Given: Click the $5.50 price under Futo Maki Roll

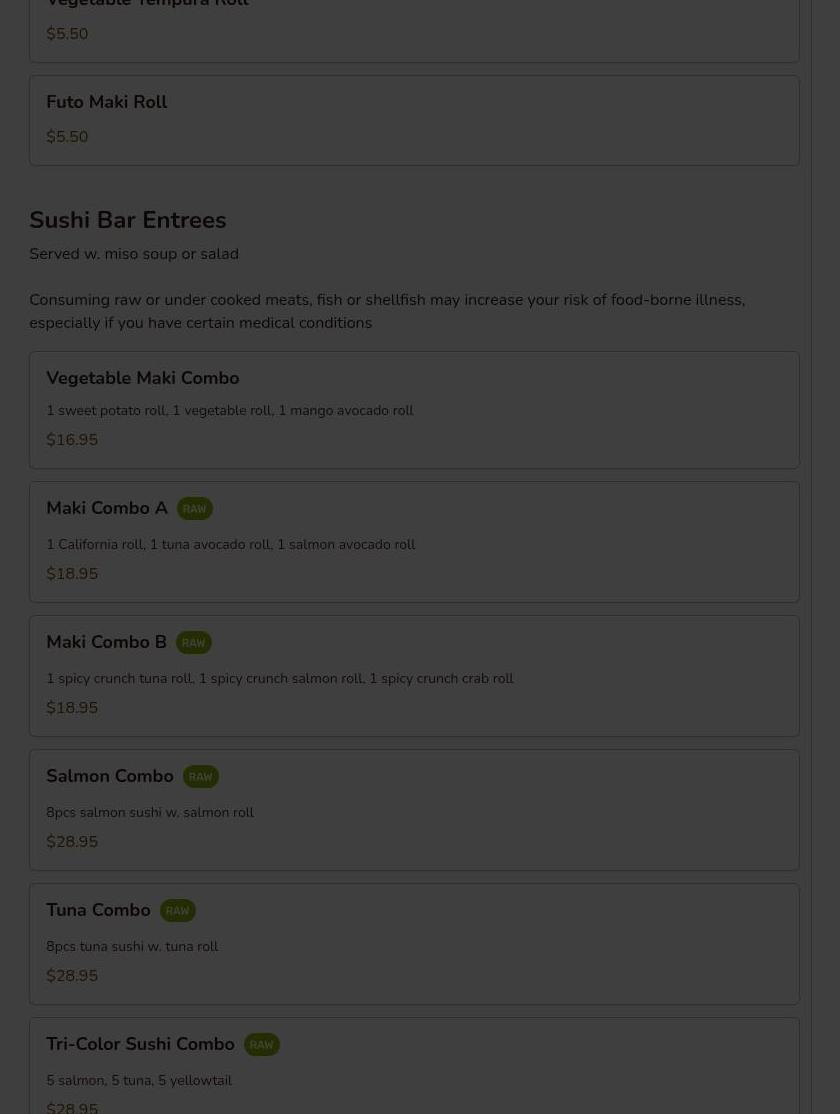Looking at the screenshot, I should (x=67, y=136).
